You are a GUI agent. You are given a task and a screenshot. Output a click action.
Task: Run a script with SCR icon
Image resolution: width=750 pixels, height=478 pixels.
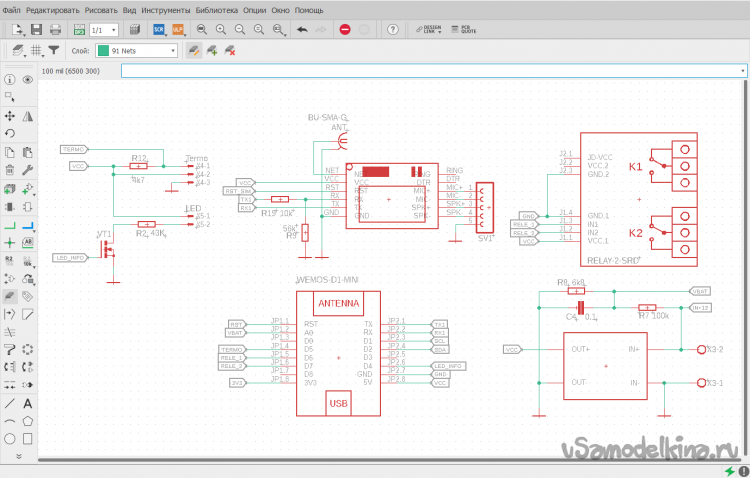tap(157, 30)
